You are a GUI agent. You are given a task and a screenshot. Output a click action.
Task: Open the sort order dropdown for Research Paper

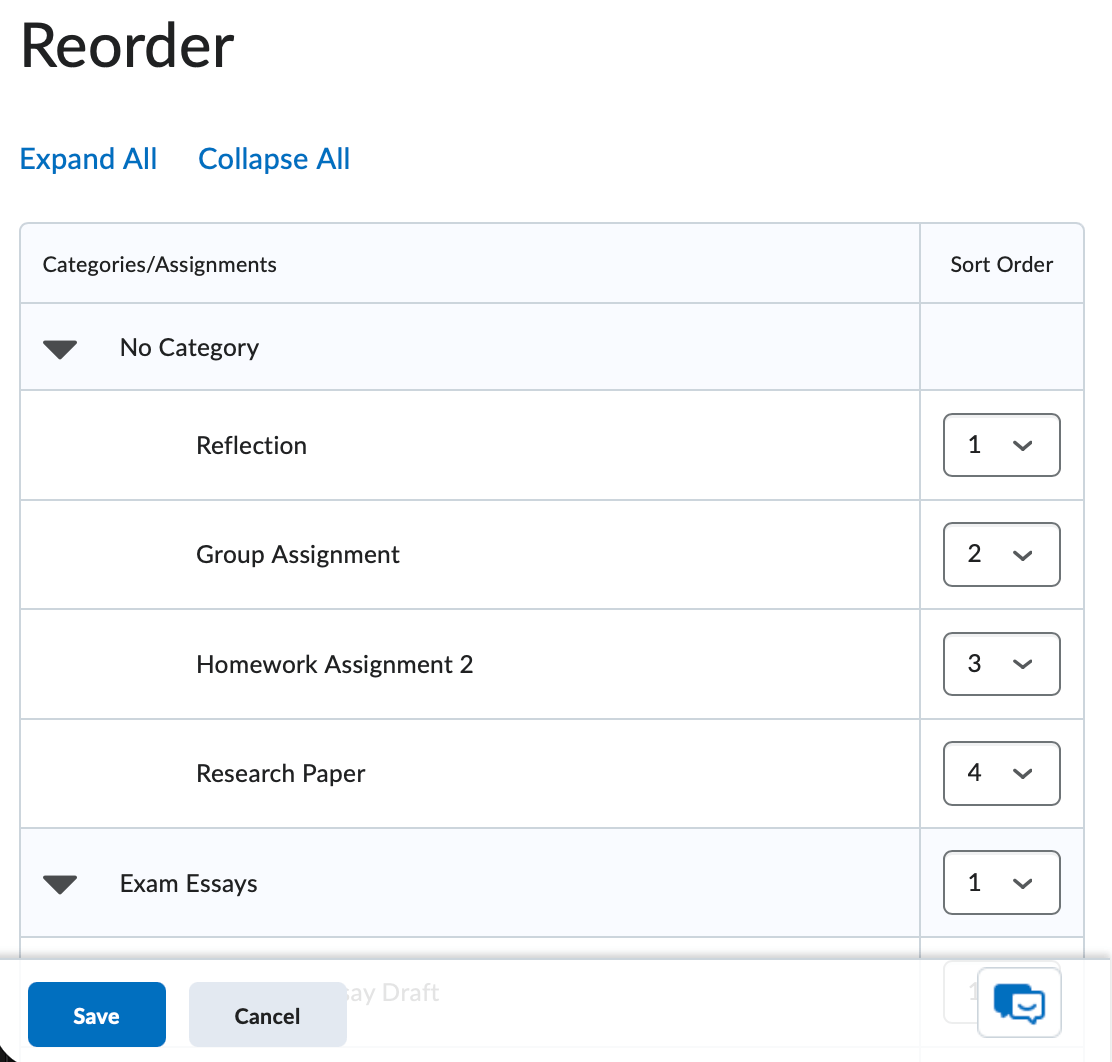[1001, 773]
